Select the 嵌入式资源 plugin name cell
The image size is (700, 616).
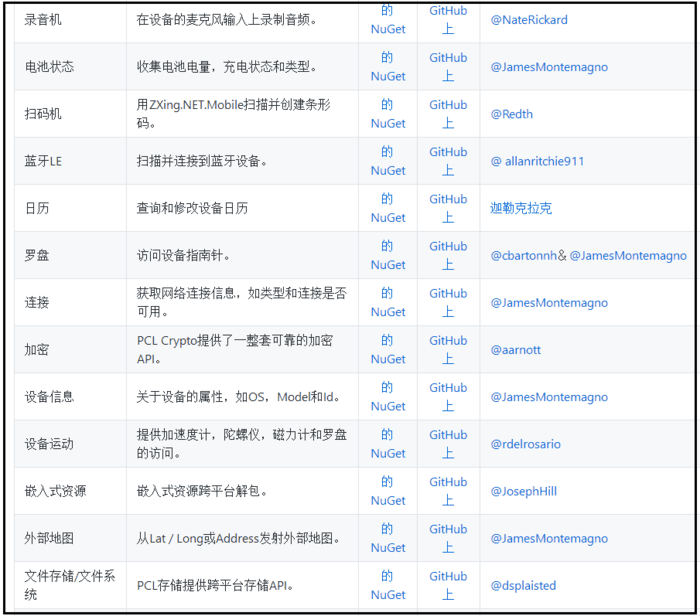pos(70,491)
